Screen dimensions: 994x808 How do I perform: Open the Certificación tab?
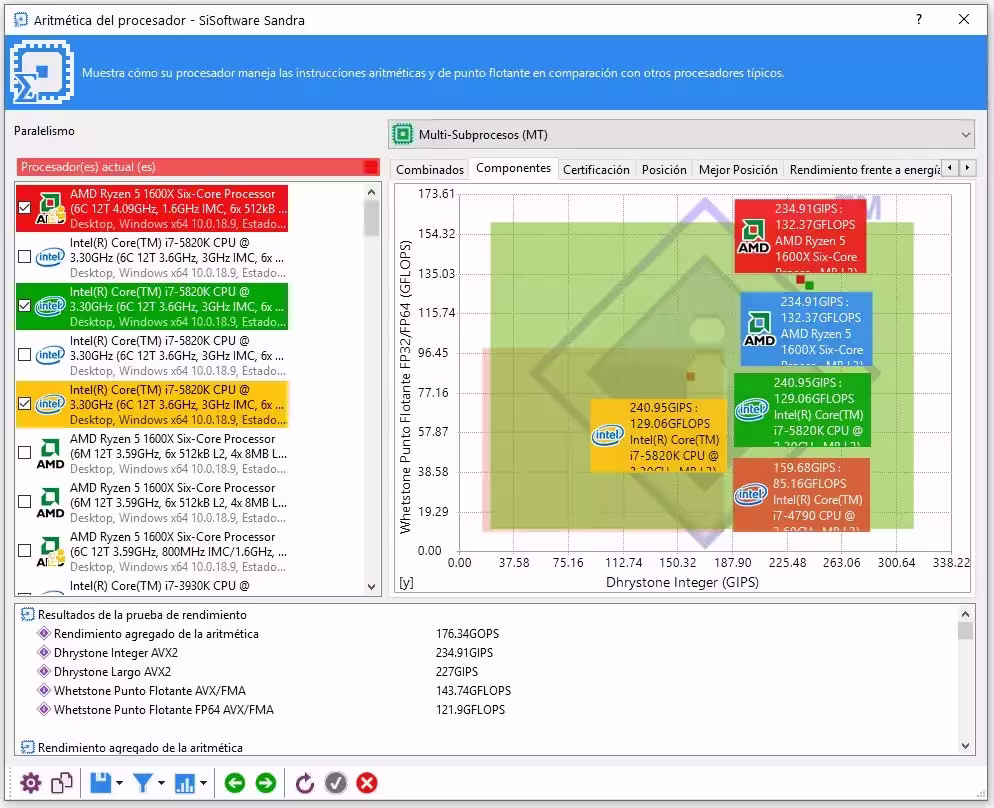point(596,169)
